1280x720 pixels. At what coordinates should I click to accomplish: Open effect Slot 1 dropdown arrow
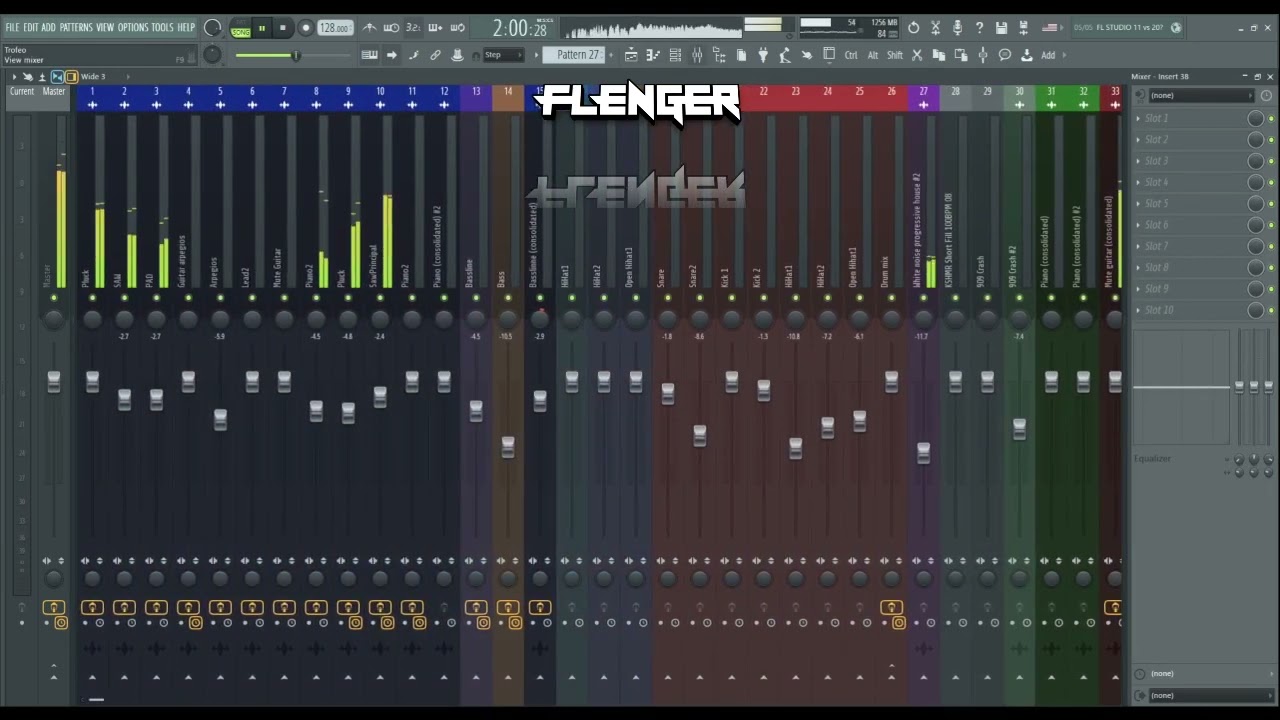click(x=1138, y=118)
